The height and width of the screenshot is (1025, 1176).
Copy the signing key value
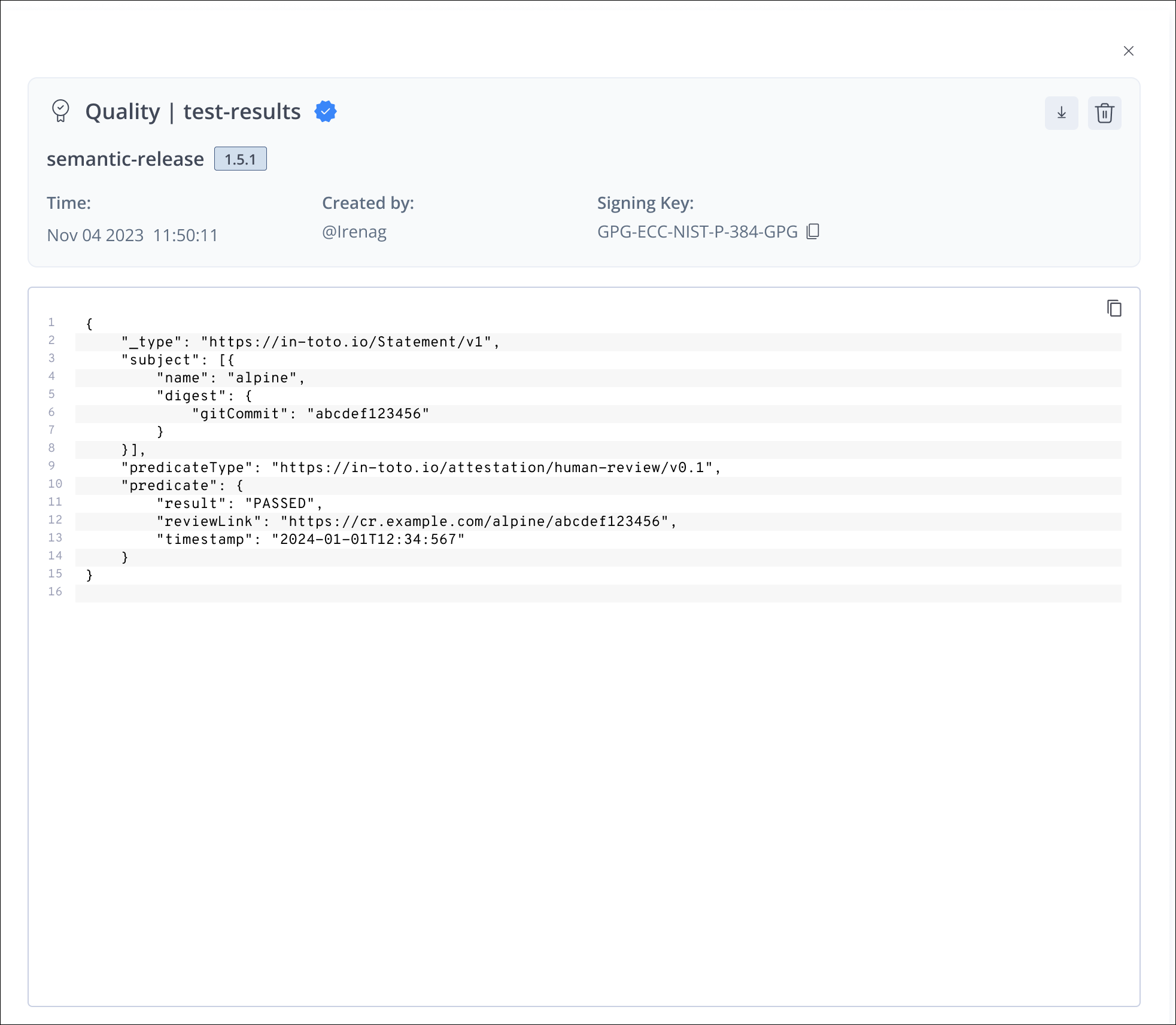[x=813, y=232]
